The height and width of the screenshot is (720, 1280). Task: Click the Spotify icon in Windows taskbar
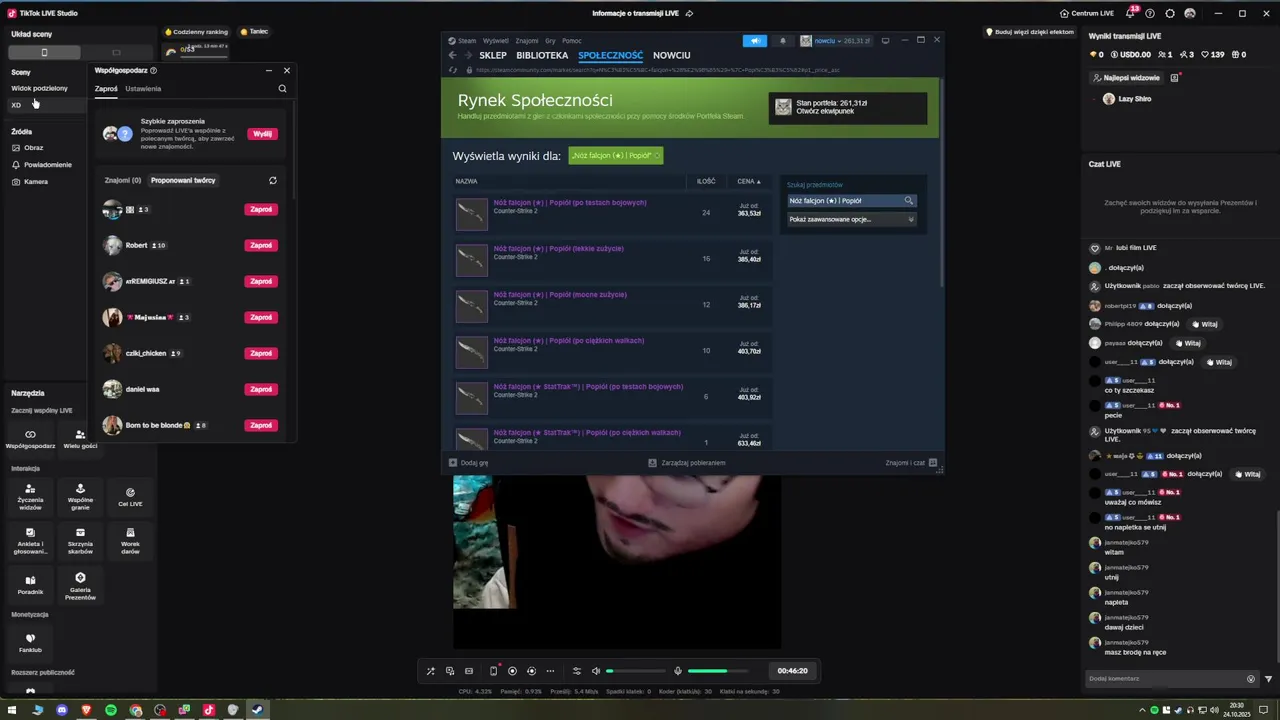pyautogui.click(x=111, y=710)
